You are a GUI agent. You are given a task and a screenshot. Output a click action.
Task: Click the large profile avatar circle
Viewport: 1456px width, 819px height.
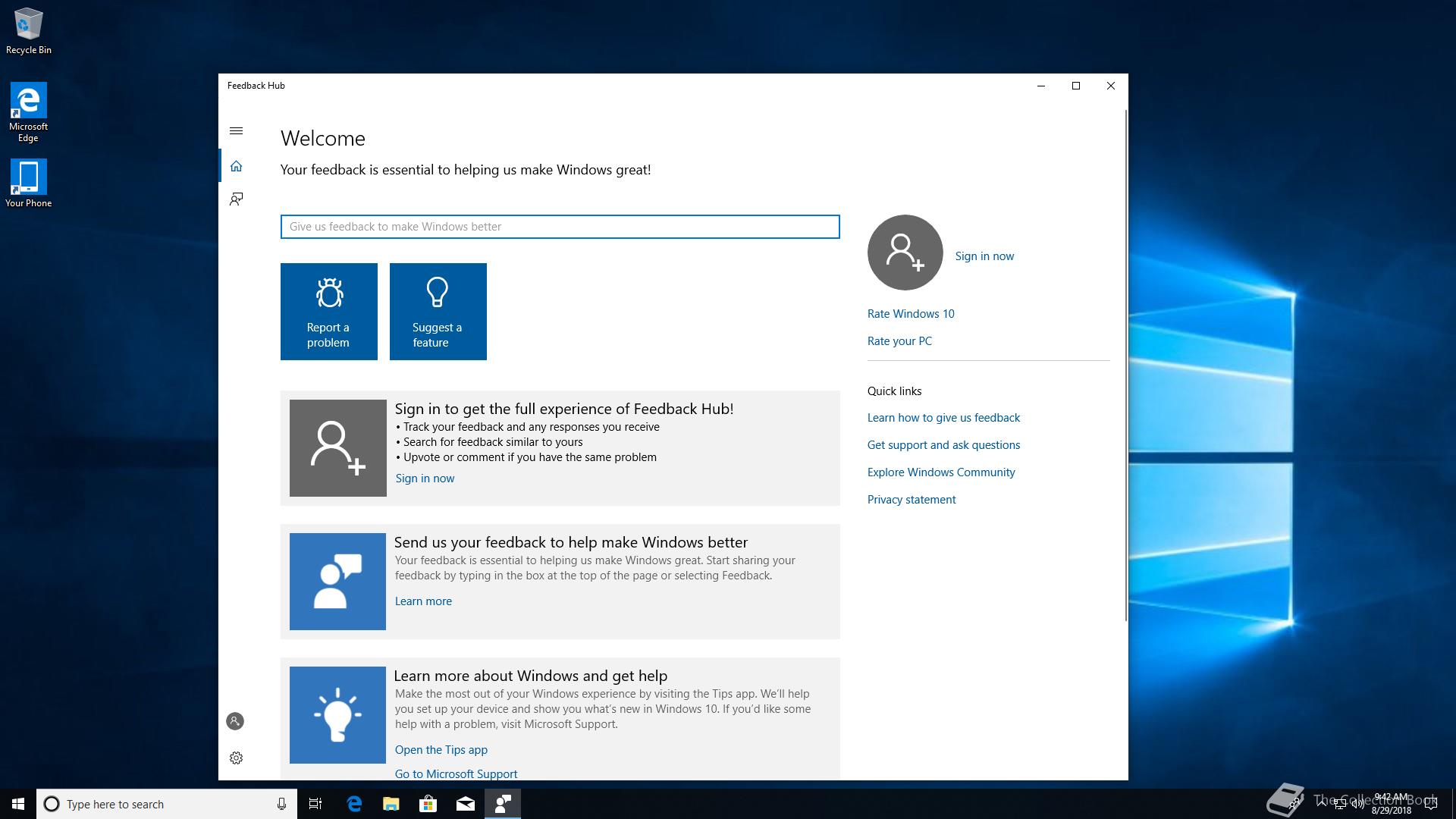pos(905,253)
